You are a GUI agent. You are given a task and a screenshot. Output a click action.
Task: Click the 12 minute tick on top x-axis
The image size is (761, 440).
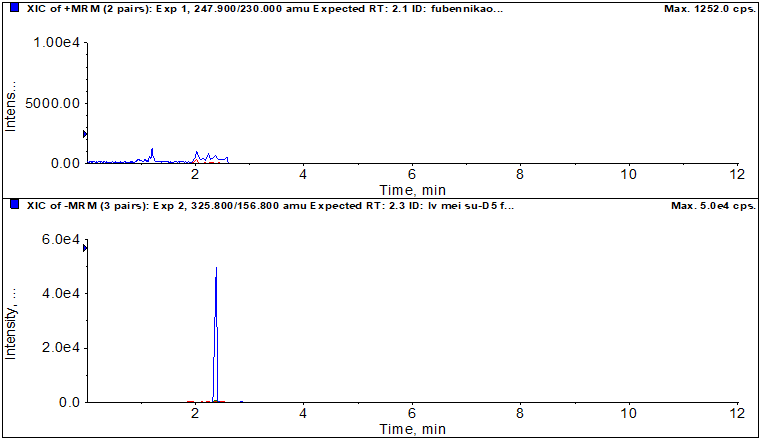[736, 175]
